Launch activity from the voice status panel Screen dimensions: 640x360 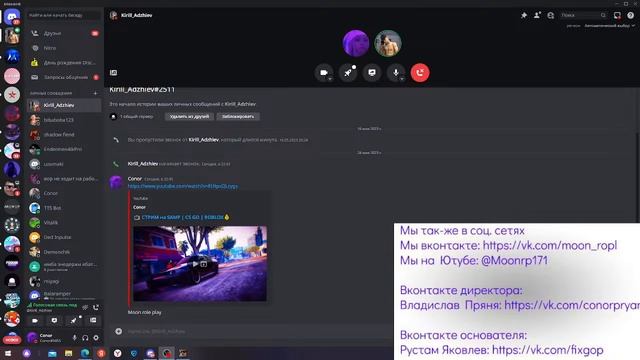point(73,320)
